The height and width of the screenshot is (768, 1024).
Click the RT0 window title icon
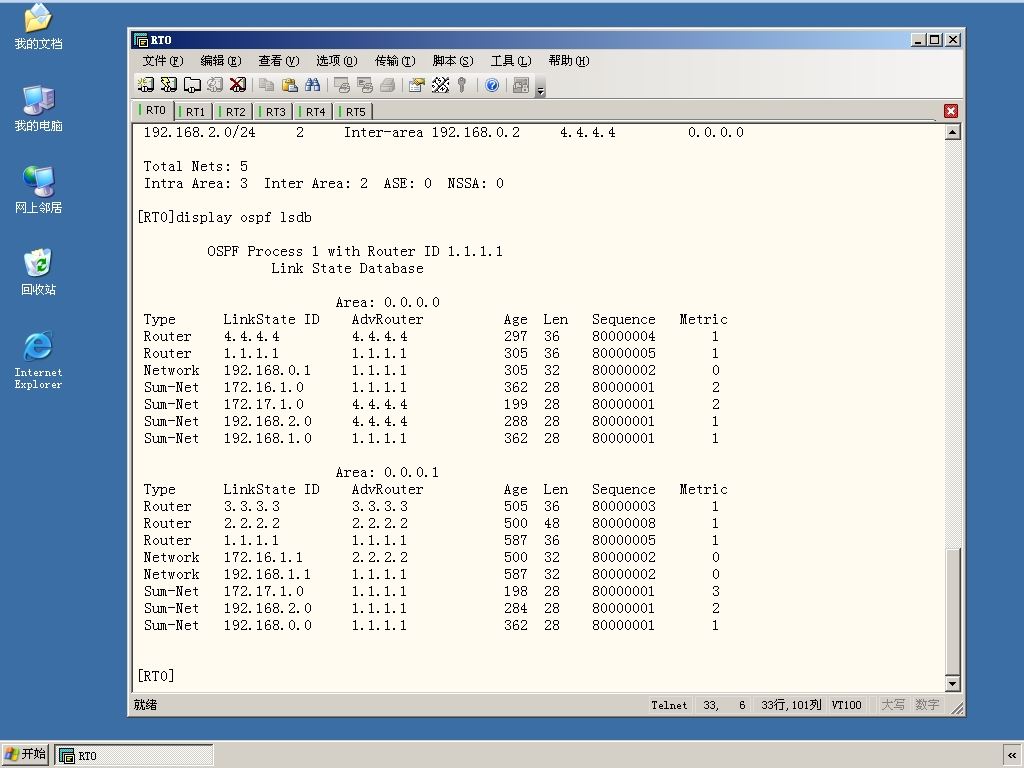(141, 40)
